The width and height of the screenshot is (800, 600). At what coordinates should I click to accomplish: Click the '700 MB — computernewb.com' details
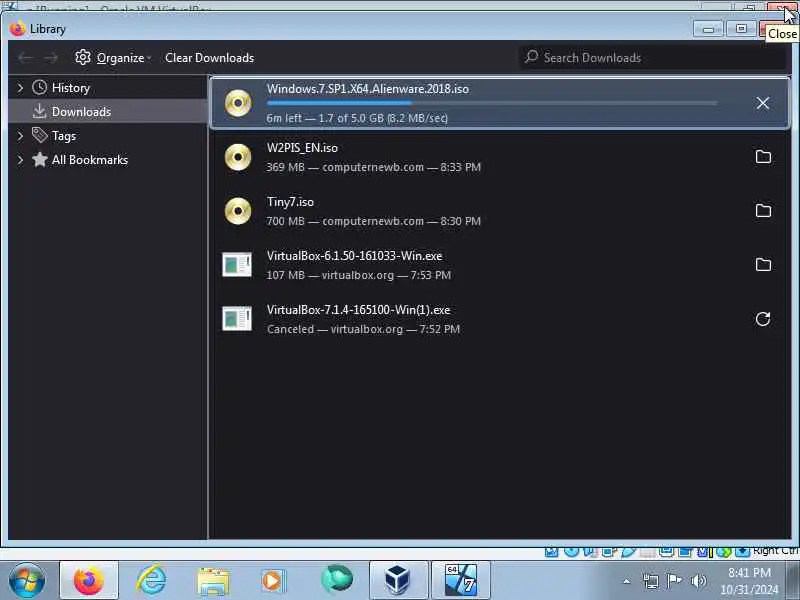373,221
